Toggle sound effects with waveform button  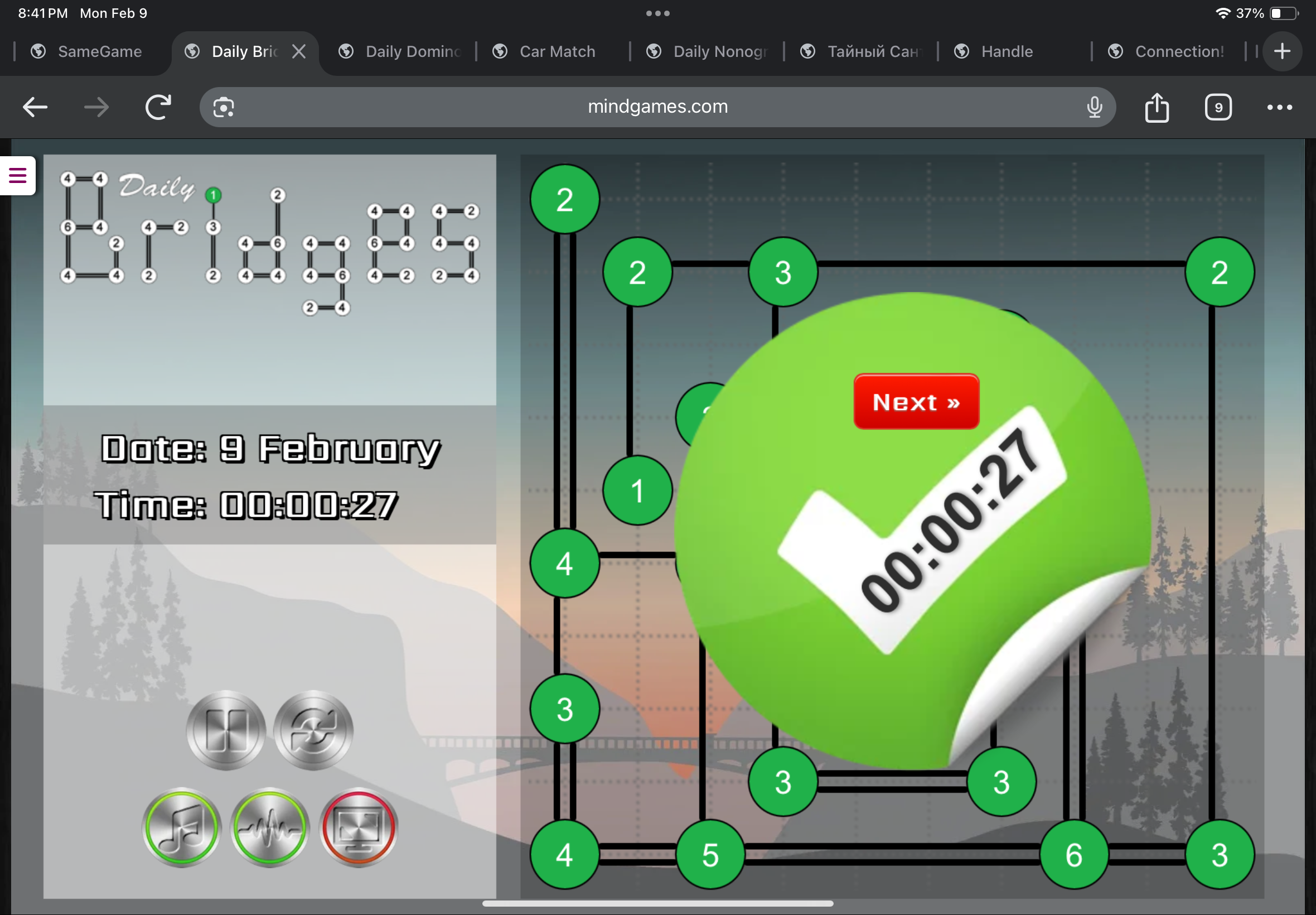(270, 827)
